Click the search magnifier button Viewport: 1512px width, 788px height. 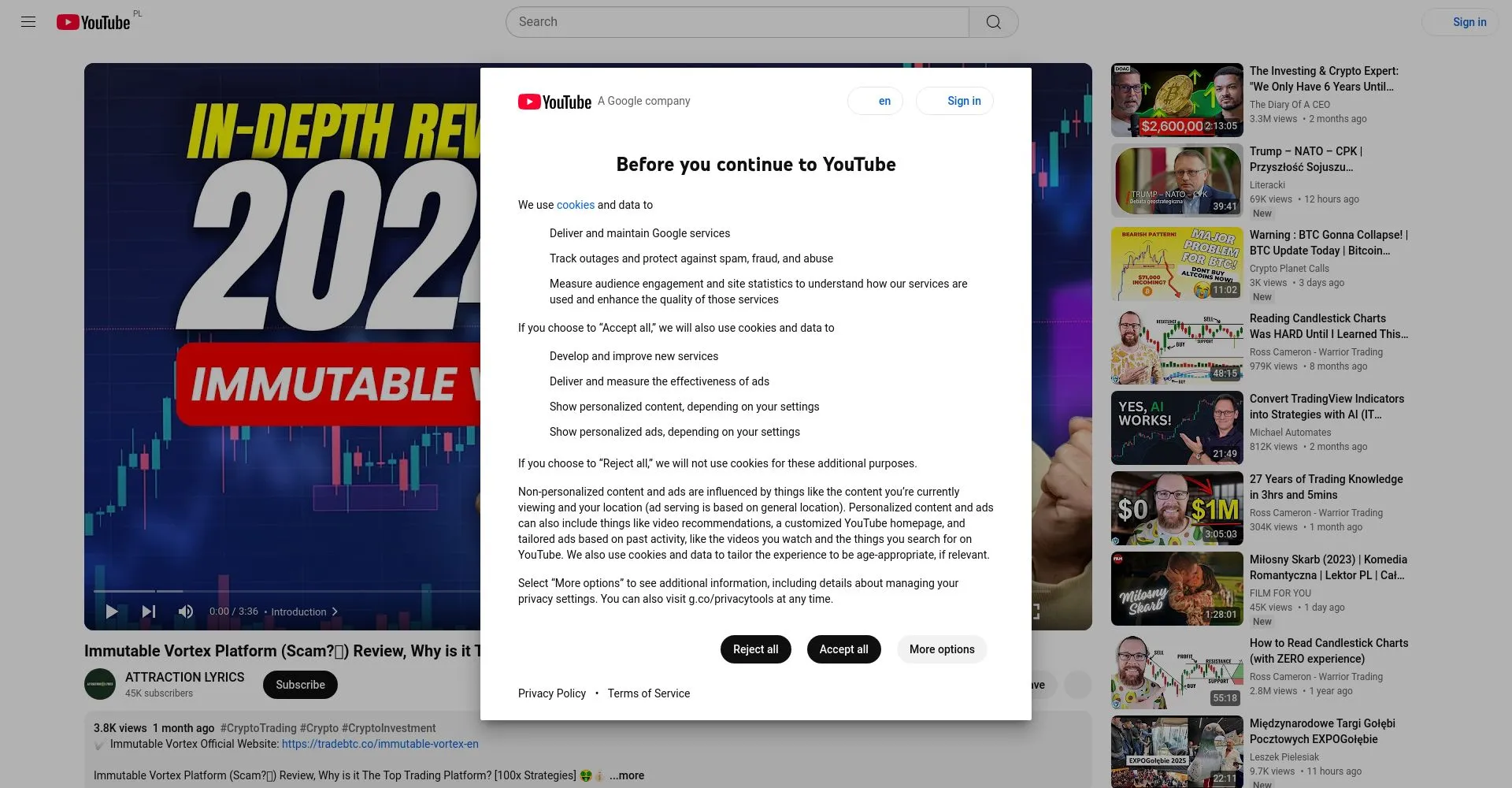click(994, 22)
